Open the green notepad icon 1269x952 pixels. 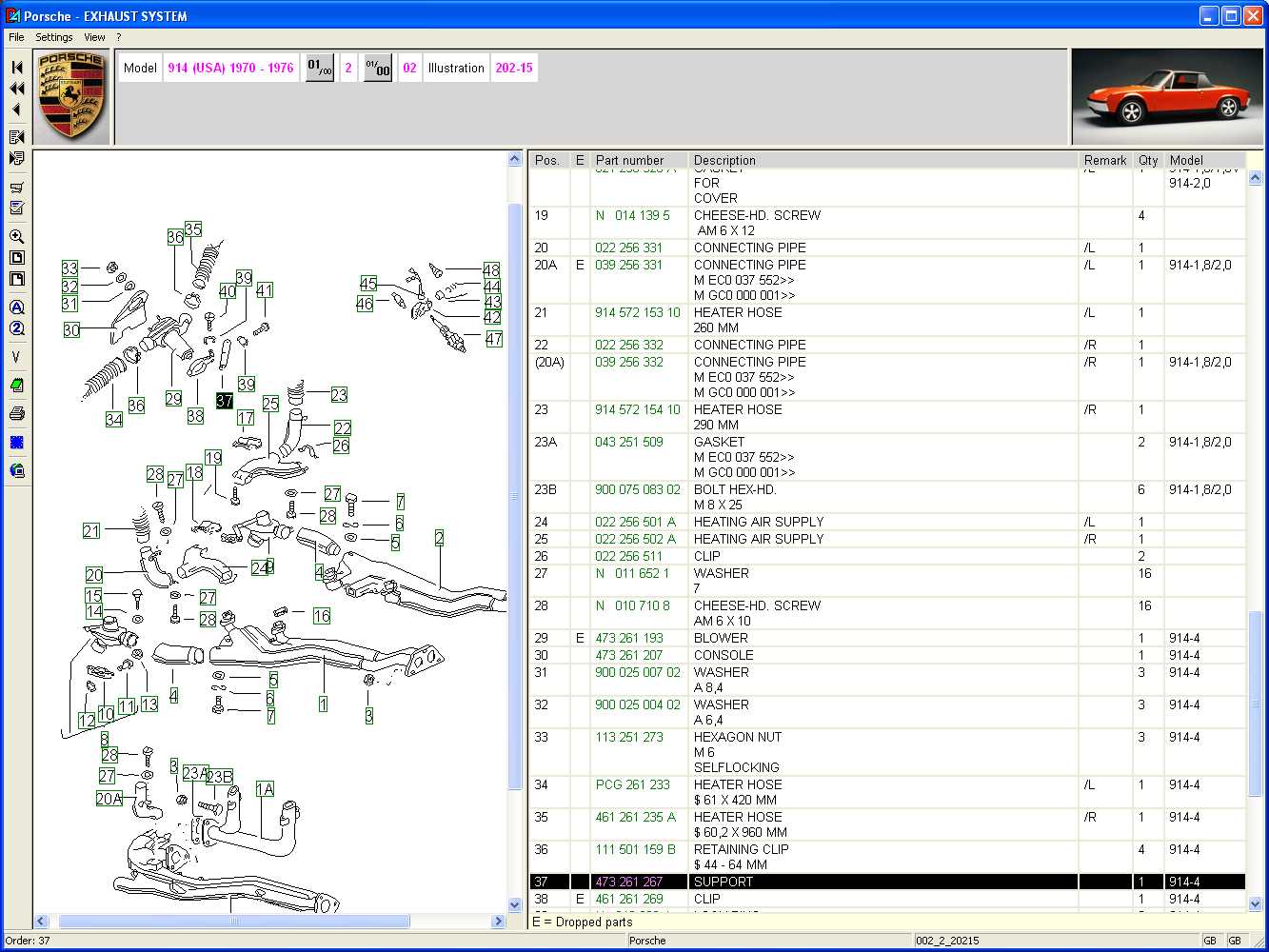(x=16, y=386)
